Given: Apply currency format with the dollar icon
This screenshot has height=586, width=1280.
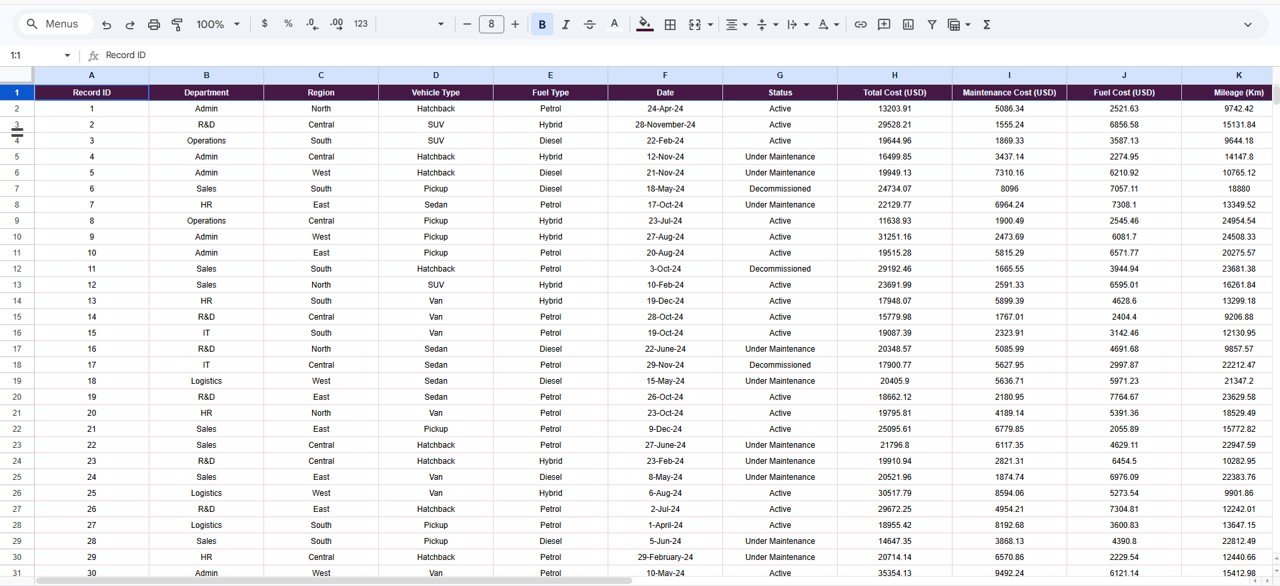Looking at the screenshot, I should click(264, 24).
